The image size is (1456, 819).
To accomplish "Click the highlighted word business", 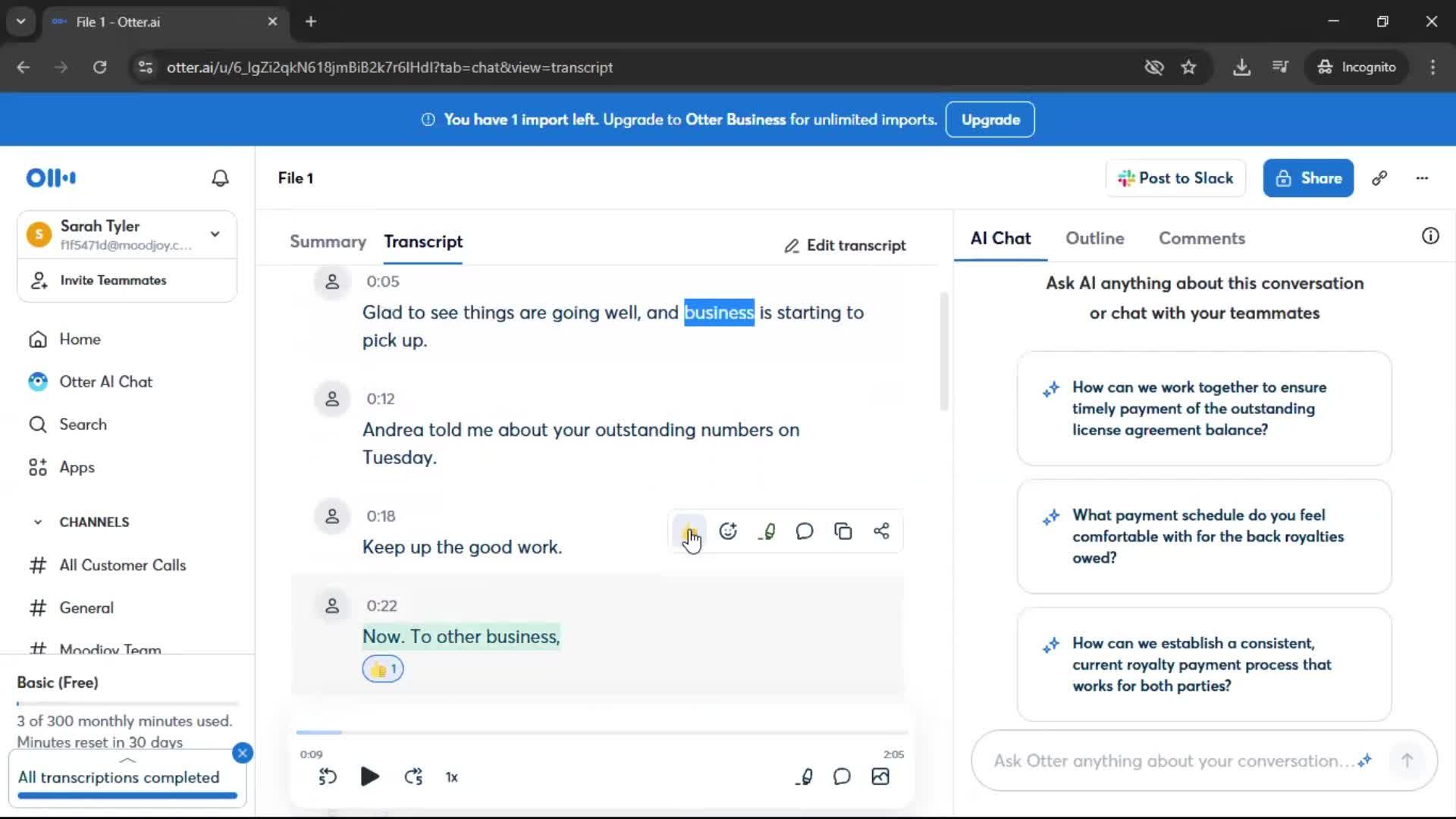I will pyautogui.click(x=719, y=312).
